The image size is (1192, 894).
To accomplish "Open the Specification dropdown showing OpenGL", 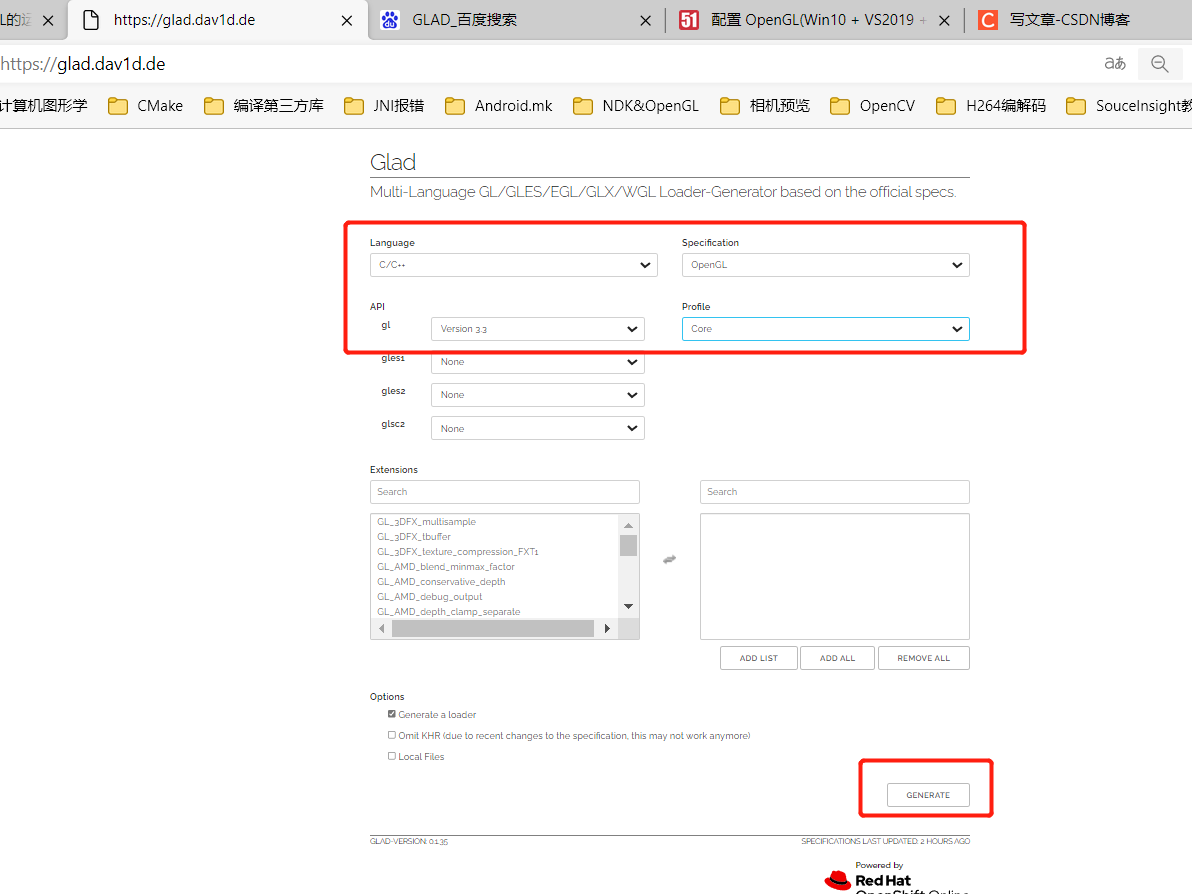I will (x=826, y=265).
